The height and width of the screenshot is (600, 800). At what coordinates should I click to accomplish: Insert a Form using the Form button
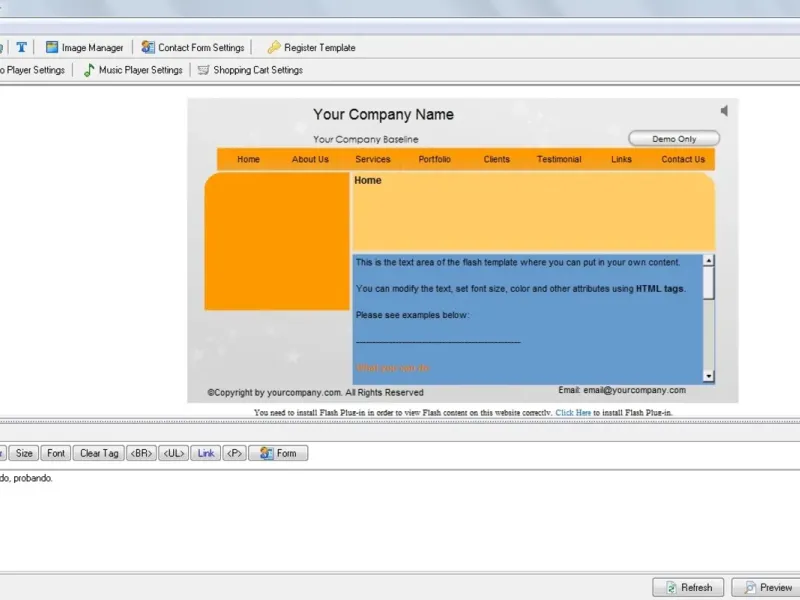coord(278,453)
